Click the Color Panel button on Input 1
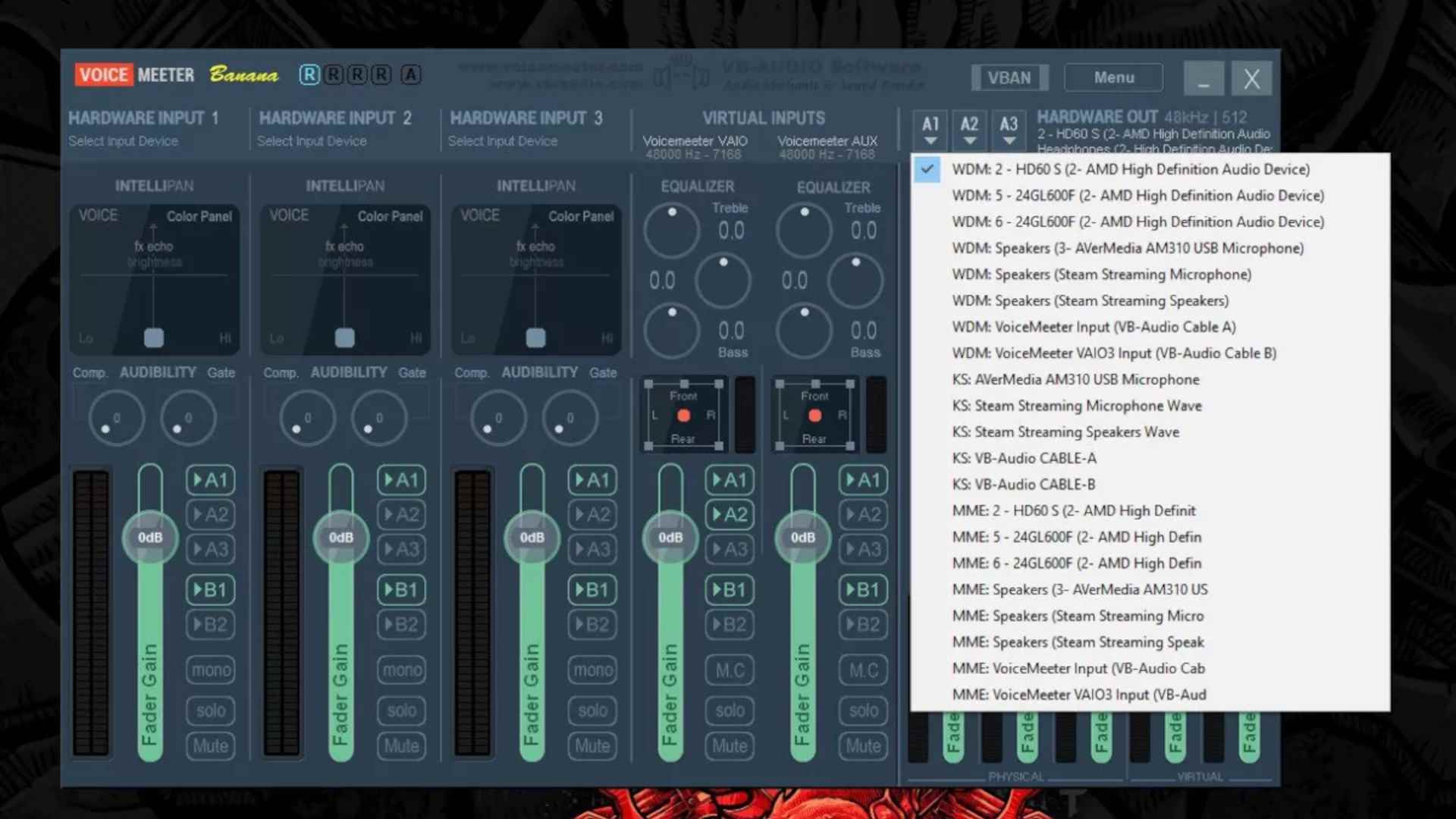Screen dimensions: 1456x819 tap(198, 215)
